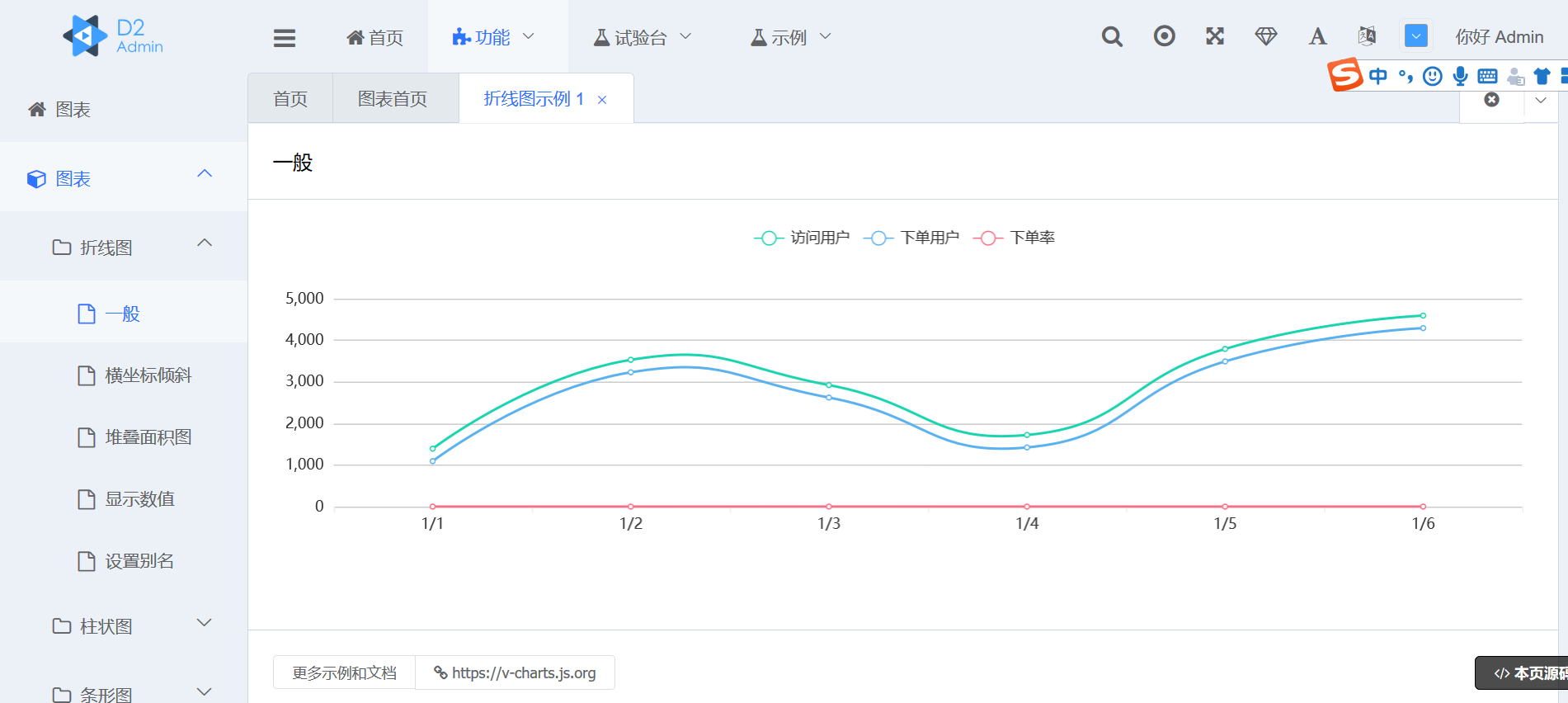Open the 示例 header menu

790,37
